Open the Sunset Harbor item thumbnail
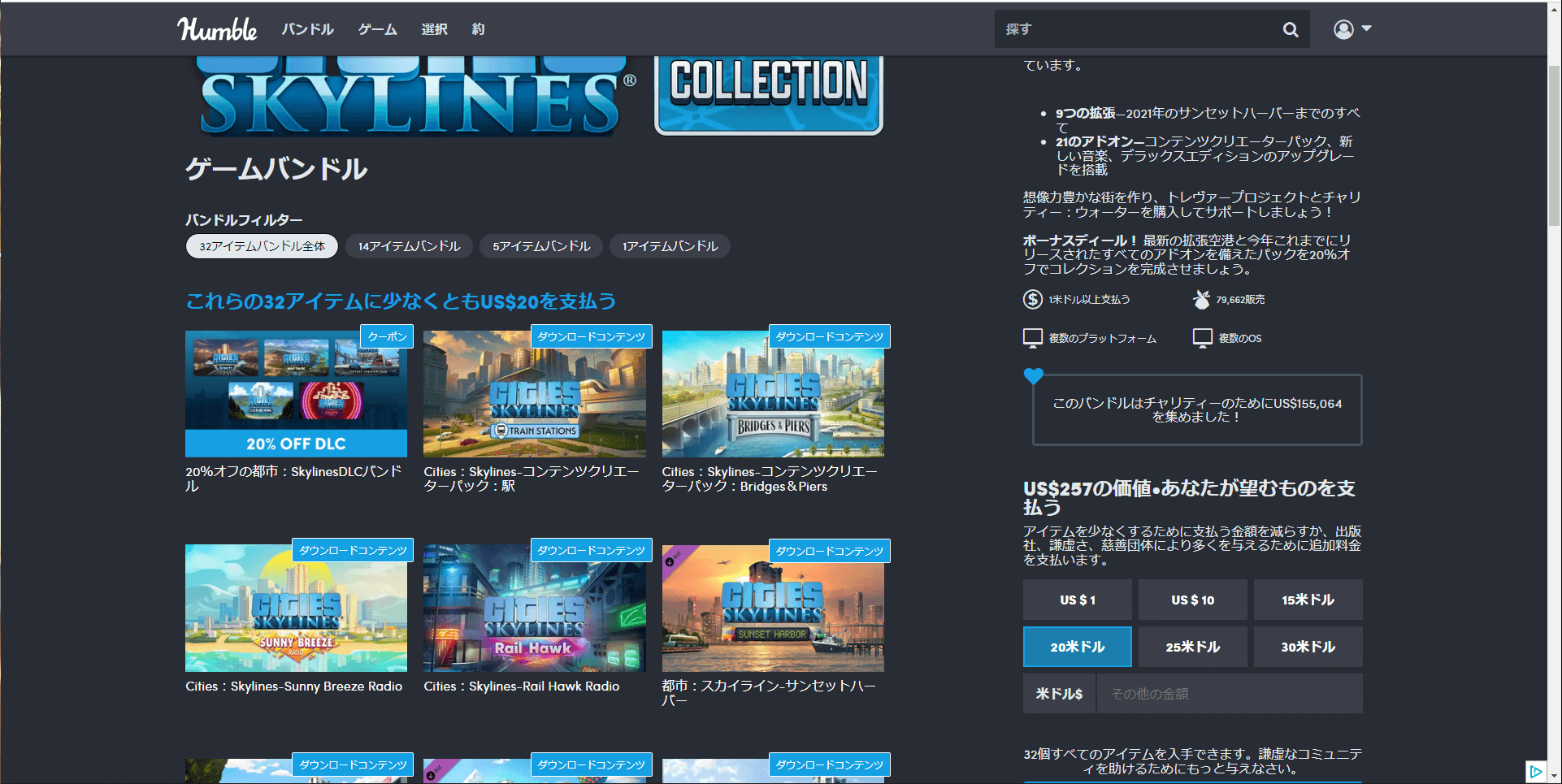Screen dimensions: 1562x784 coord(772,609)
